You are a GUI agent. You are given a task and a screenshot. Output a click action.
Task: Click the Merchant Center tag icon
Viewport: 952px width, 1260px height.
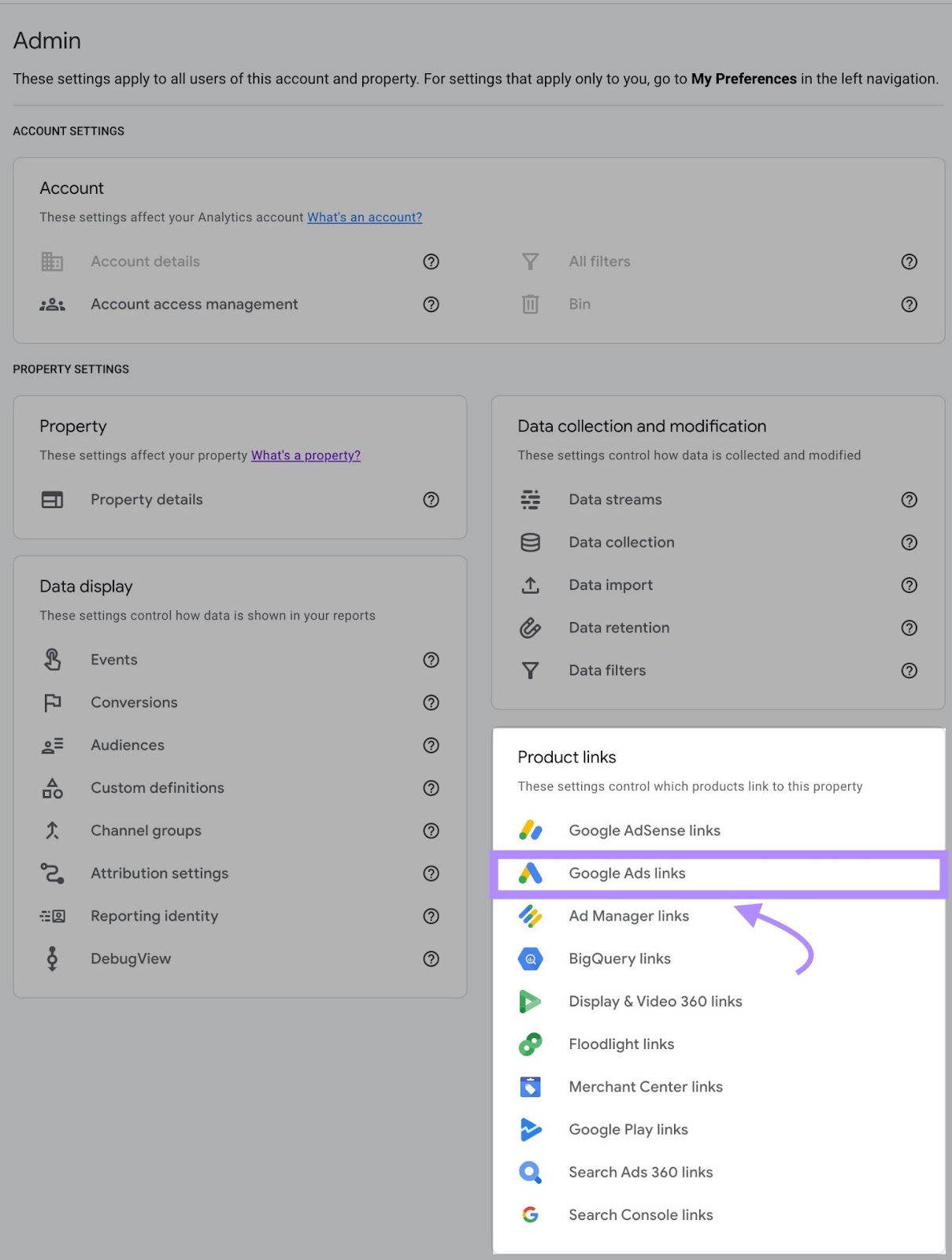click(x=531, y=1087)
